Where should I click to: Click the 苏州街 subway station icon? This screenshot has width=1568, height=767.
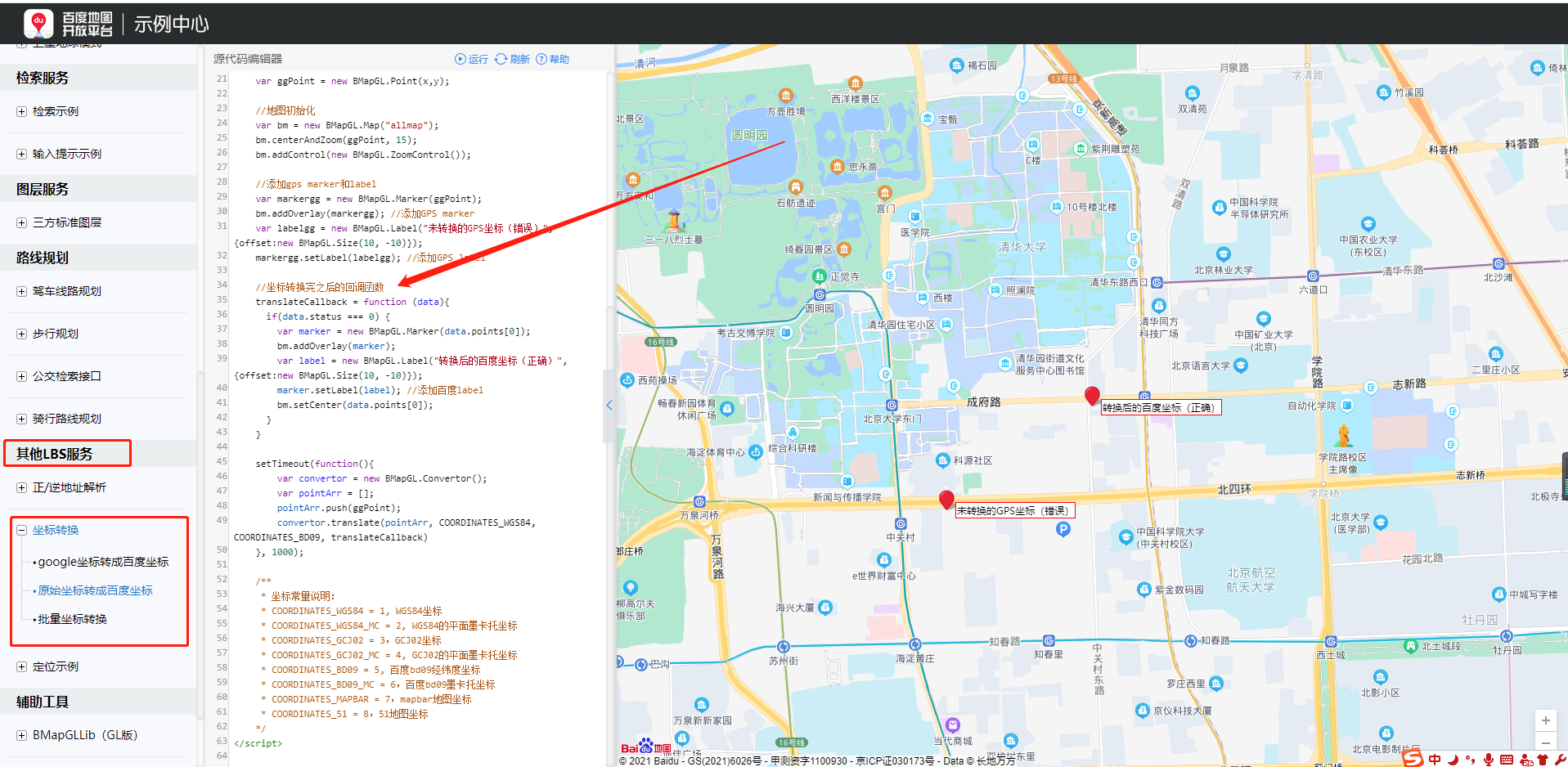tap(784, 647)
